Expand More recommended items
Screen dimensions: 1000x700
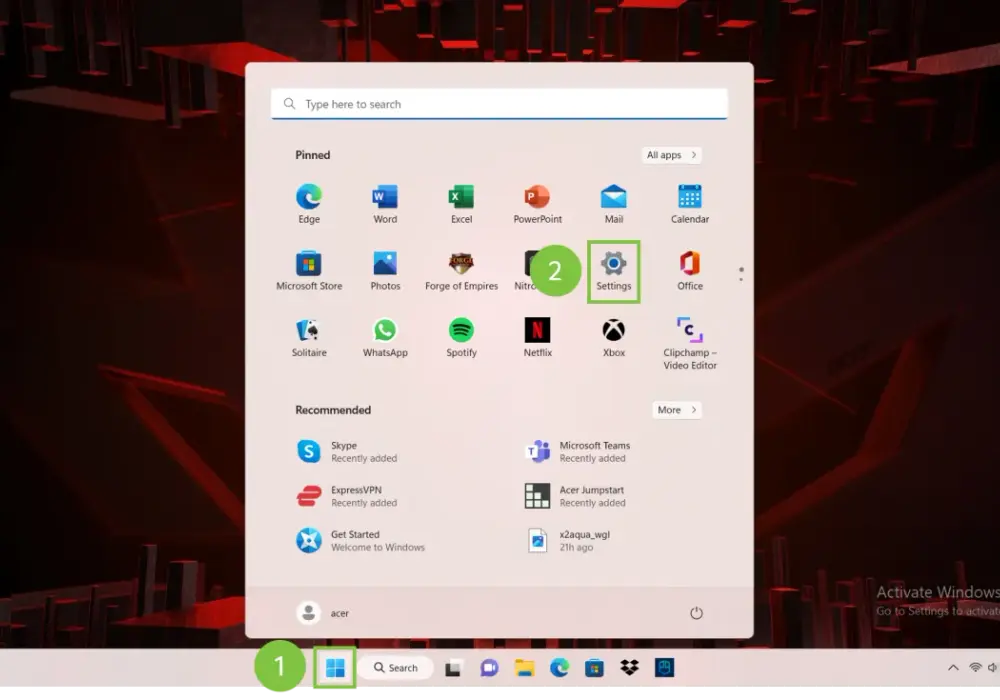pos(676,410)
